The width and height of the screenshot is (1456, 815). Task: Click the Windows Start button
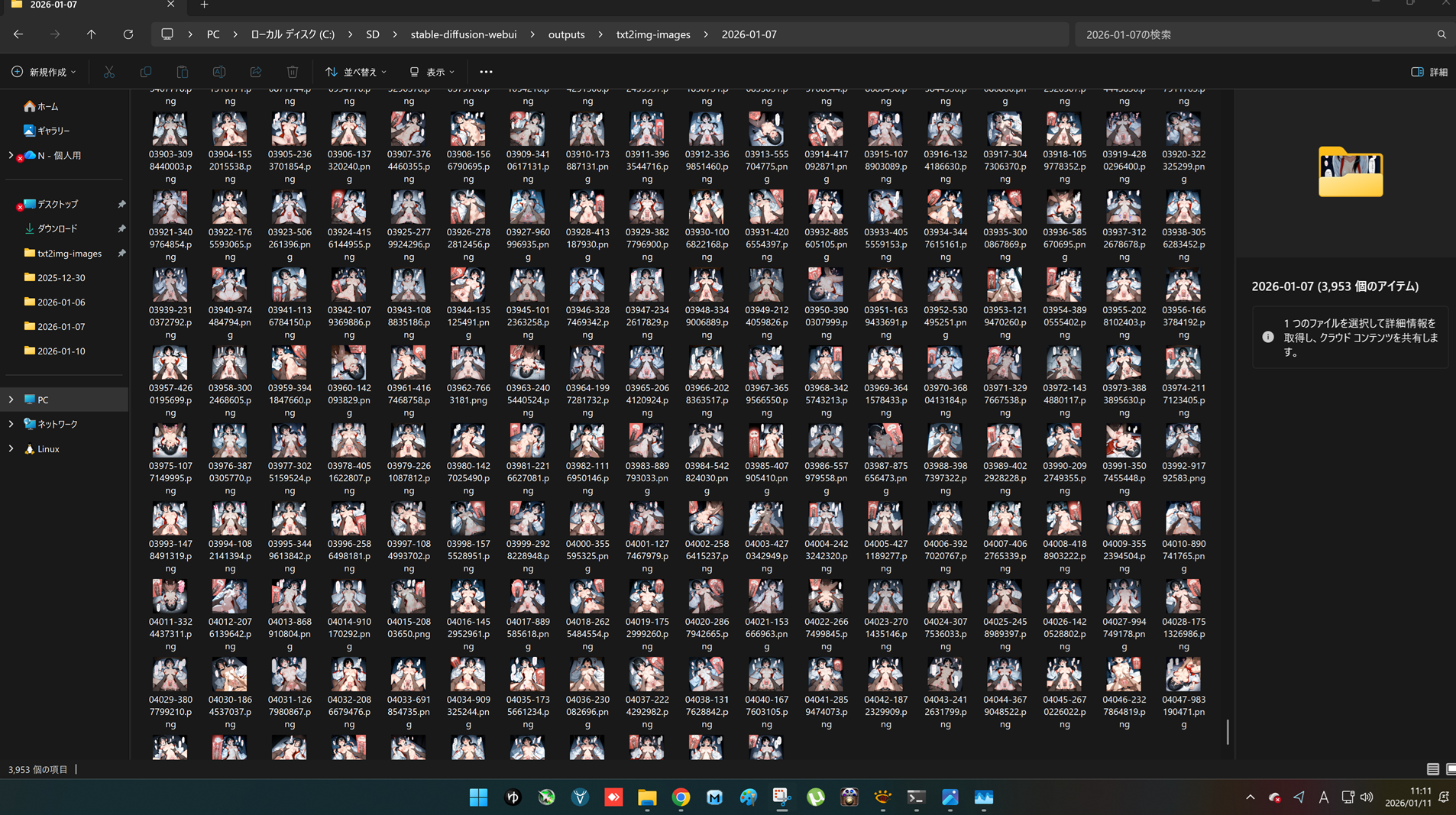point(478,797)
